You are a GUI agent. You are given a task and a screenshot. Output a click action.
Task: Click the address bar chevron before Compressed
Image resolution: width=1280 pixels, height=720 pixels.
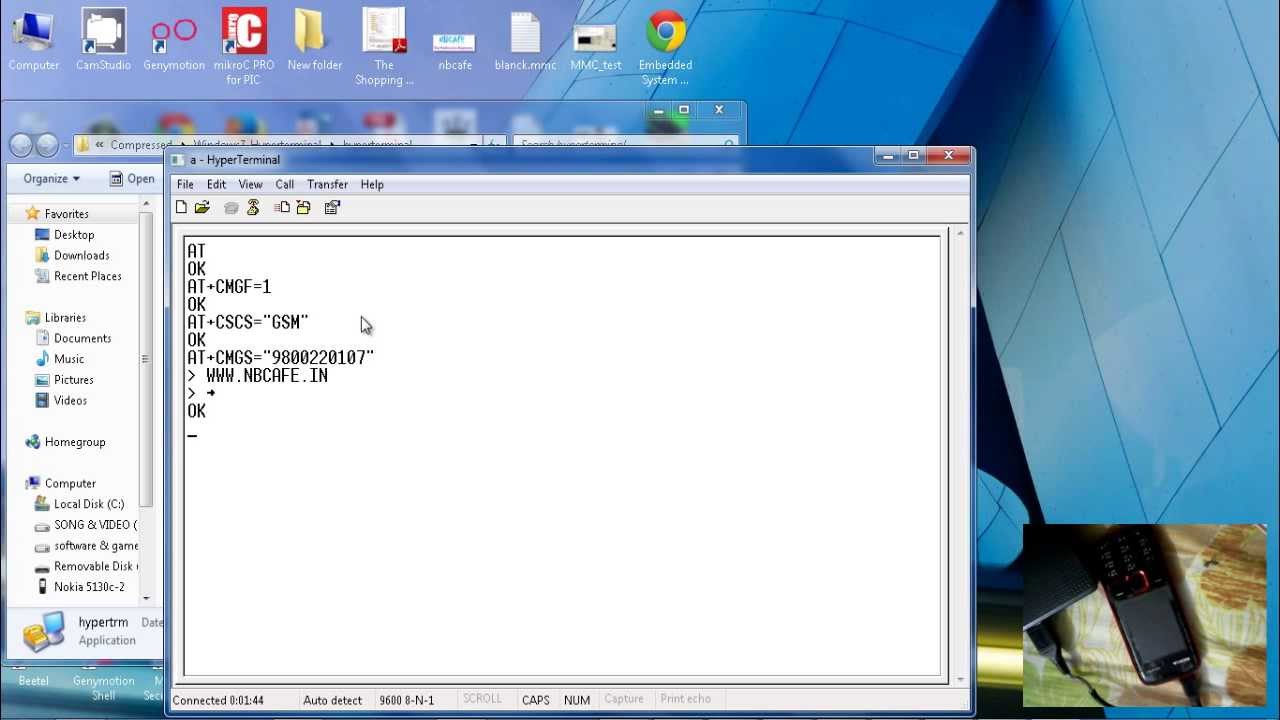100,145
